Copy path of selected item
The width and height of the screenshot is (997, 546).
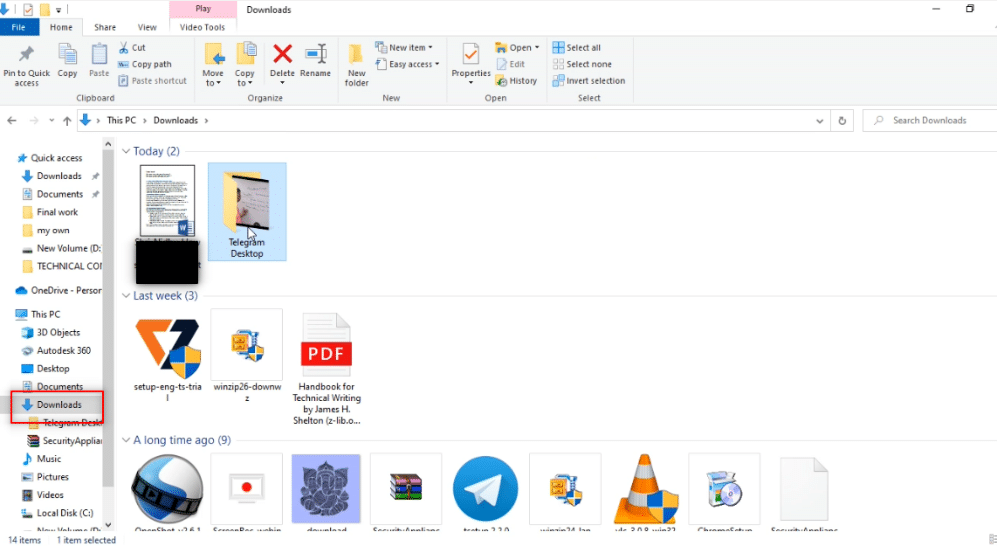[x=145, y=64]
